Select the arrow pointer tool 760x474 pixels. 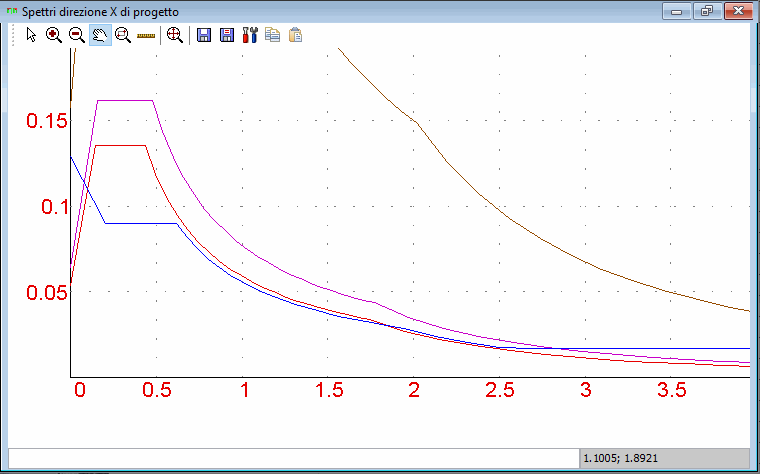[31, 35]
